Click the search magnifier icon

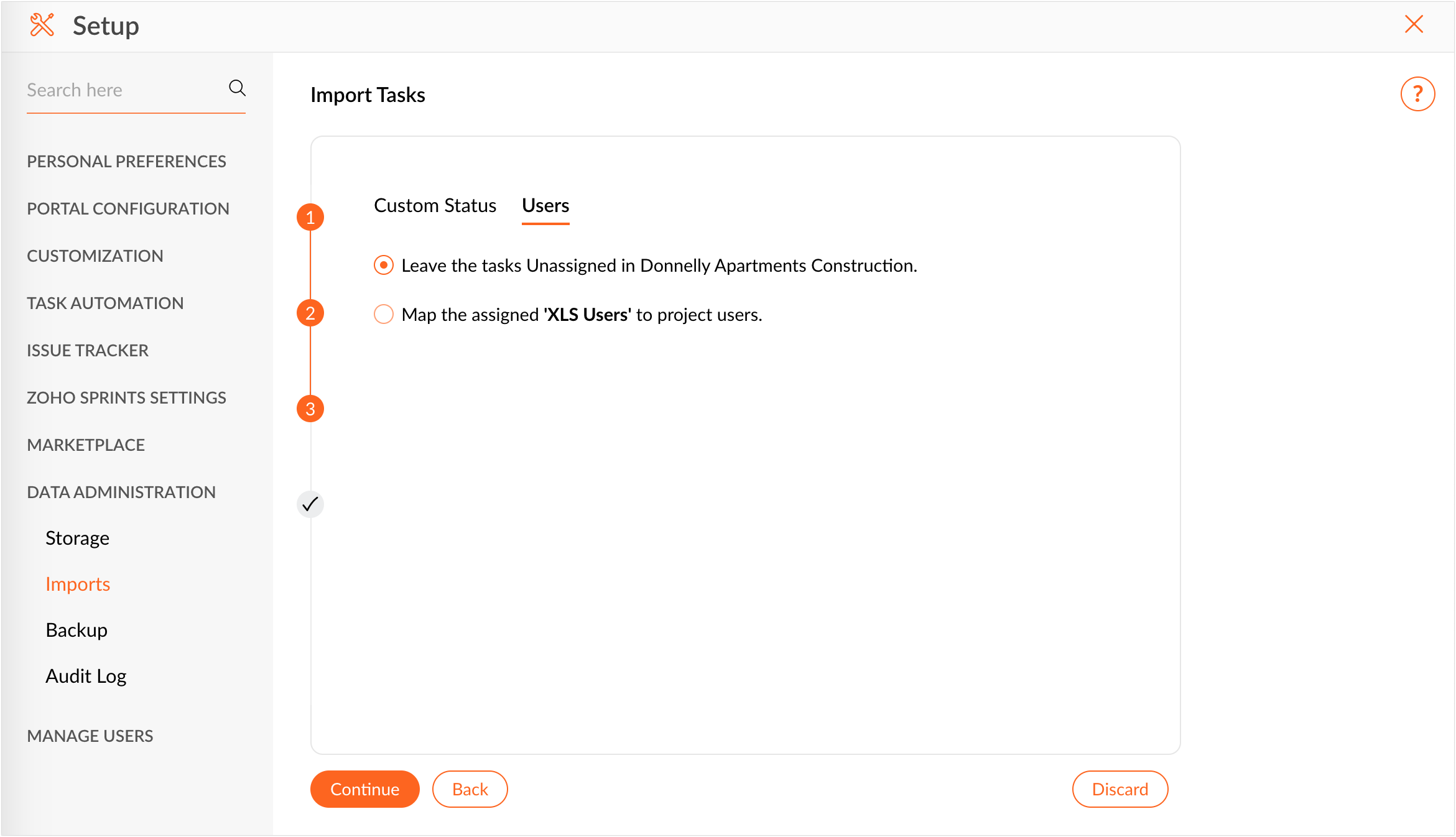pyautogui.click(x=237, y=88)
